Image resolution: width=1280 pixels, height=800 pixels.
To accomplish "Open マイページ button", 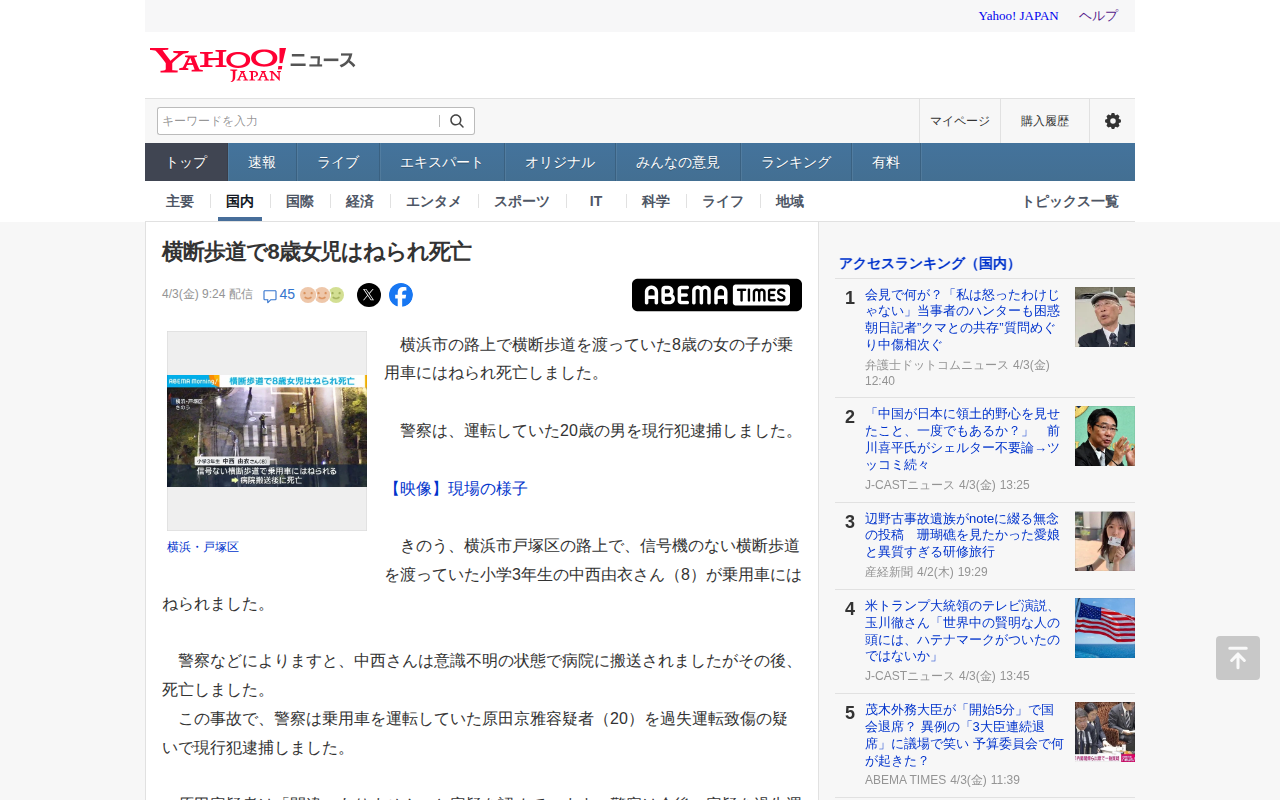I will 959,121.
